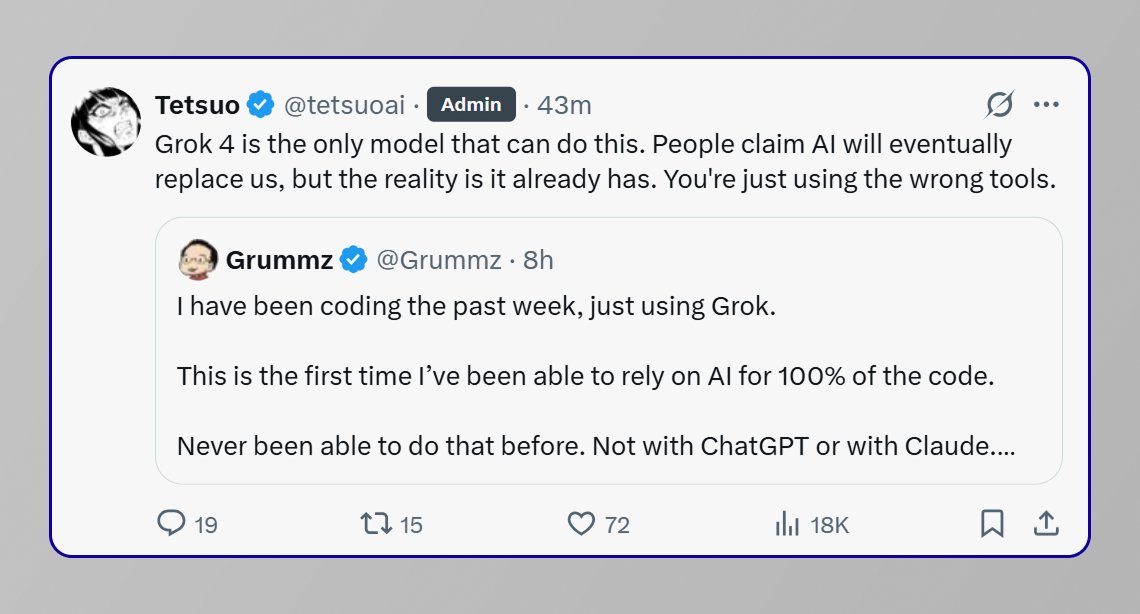Click the reply comment icon

[x=172, y=523]
